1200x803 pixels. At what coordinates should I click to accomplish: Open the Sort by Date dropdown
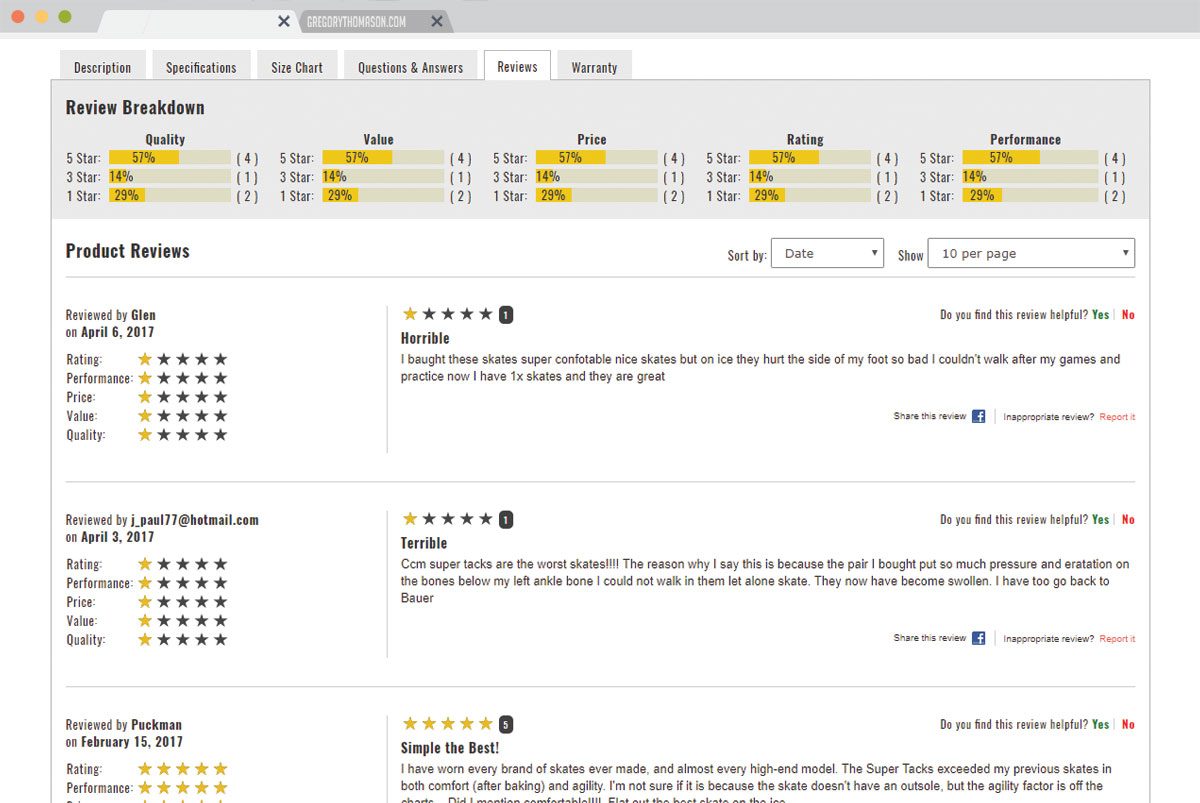pos(828,253)
